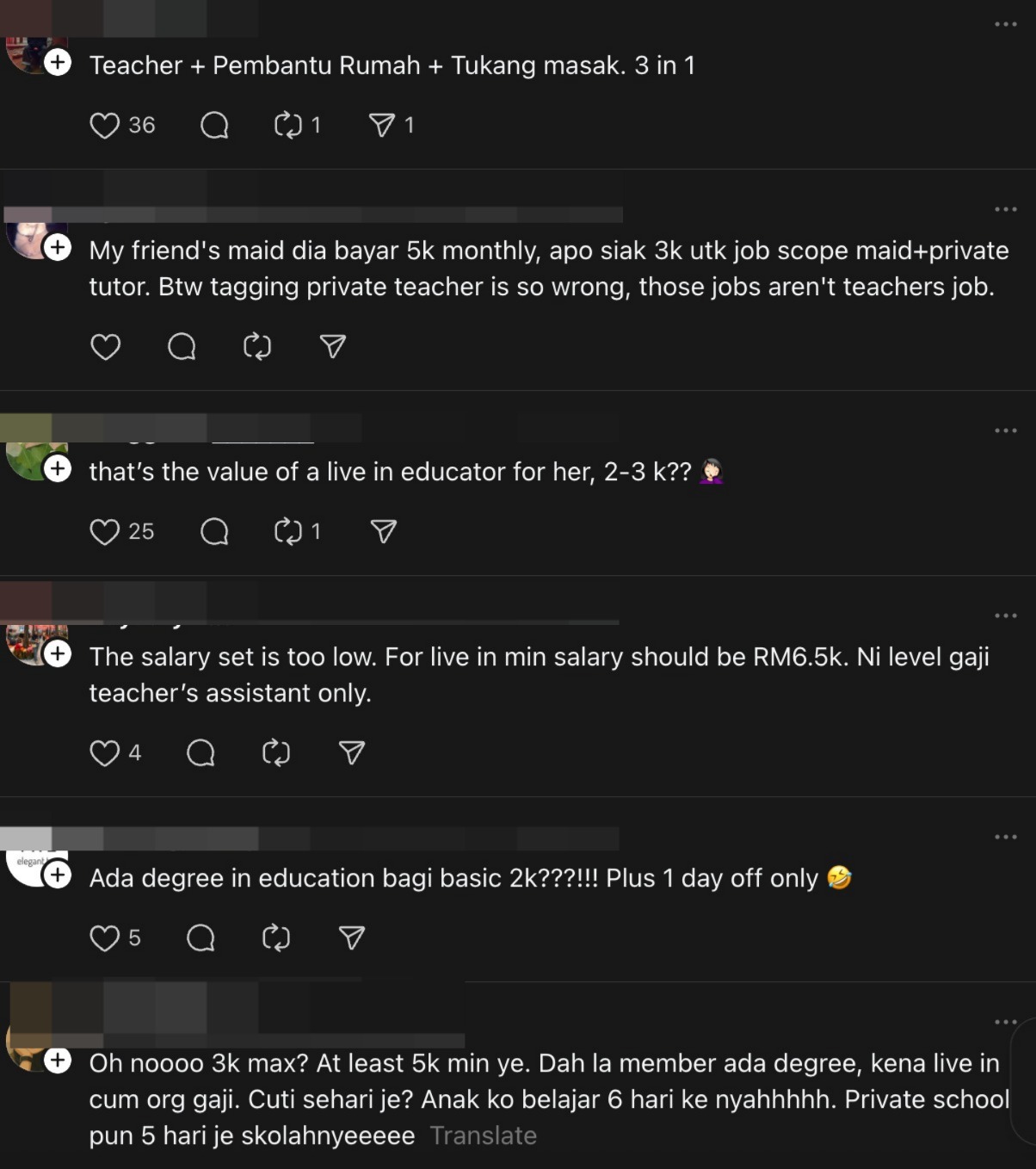
Task: Like the 'Ada degree in education' comment
Action: [105, 938]
